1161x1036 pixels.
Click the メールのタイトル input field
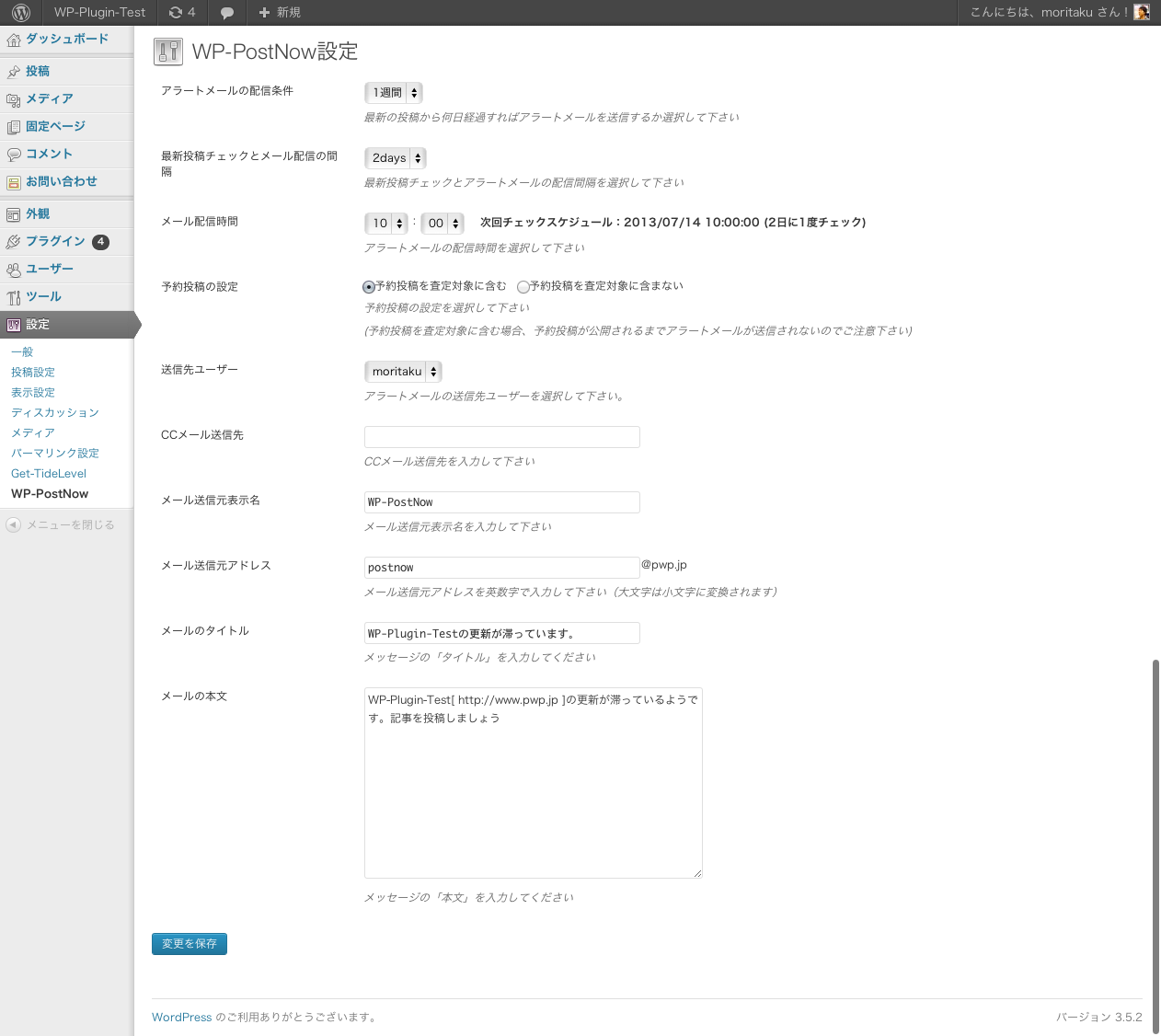502,633
